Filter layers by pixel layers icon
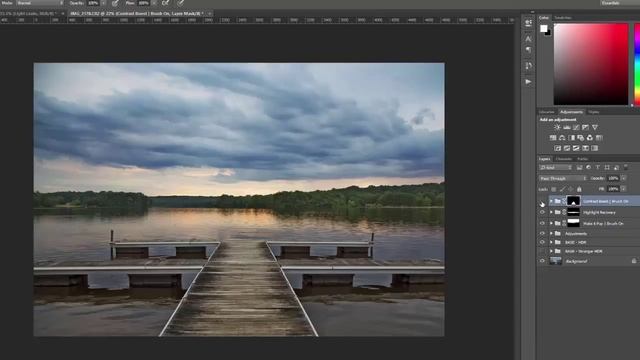The height and width of the screenshot is (360, 640). 579,167
